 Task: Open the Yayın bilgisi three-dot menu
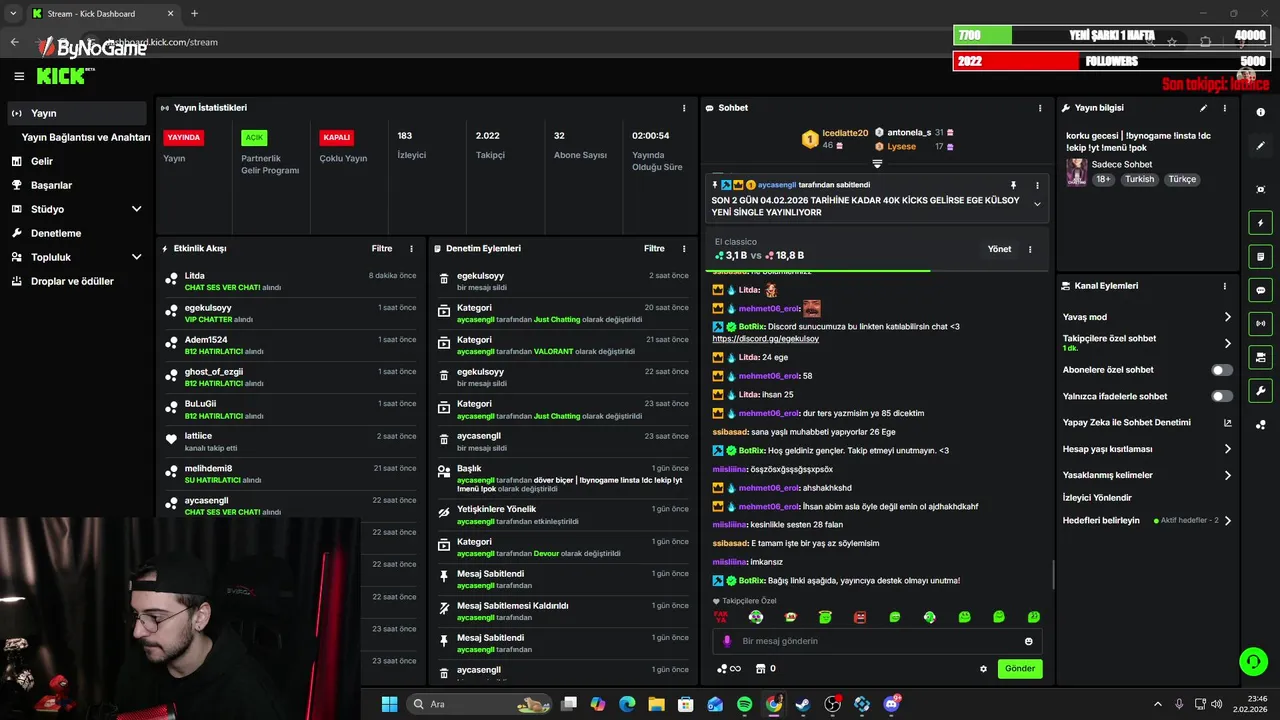pos(1225,108)
